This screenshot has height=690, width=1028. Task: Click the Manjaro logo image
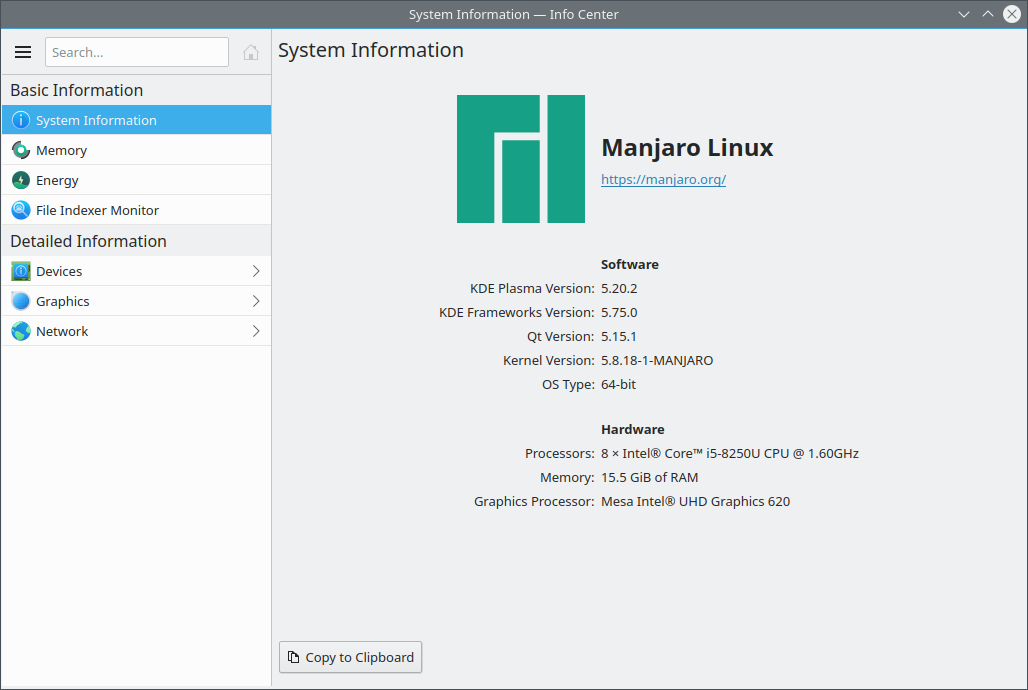[521, 159]
